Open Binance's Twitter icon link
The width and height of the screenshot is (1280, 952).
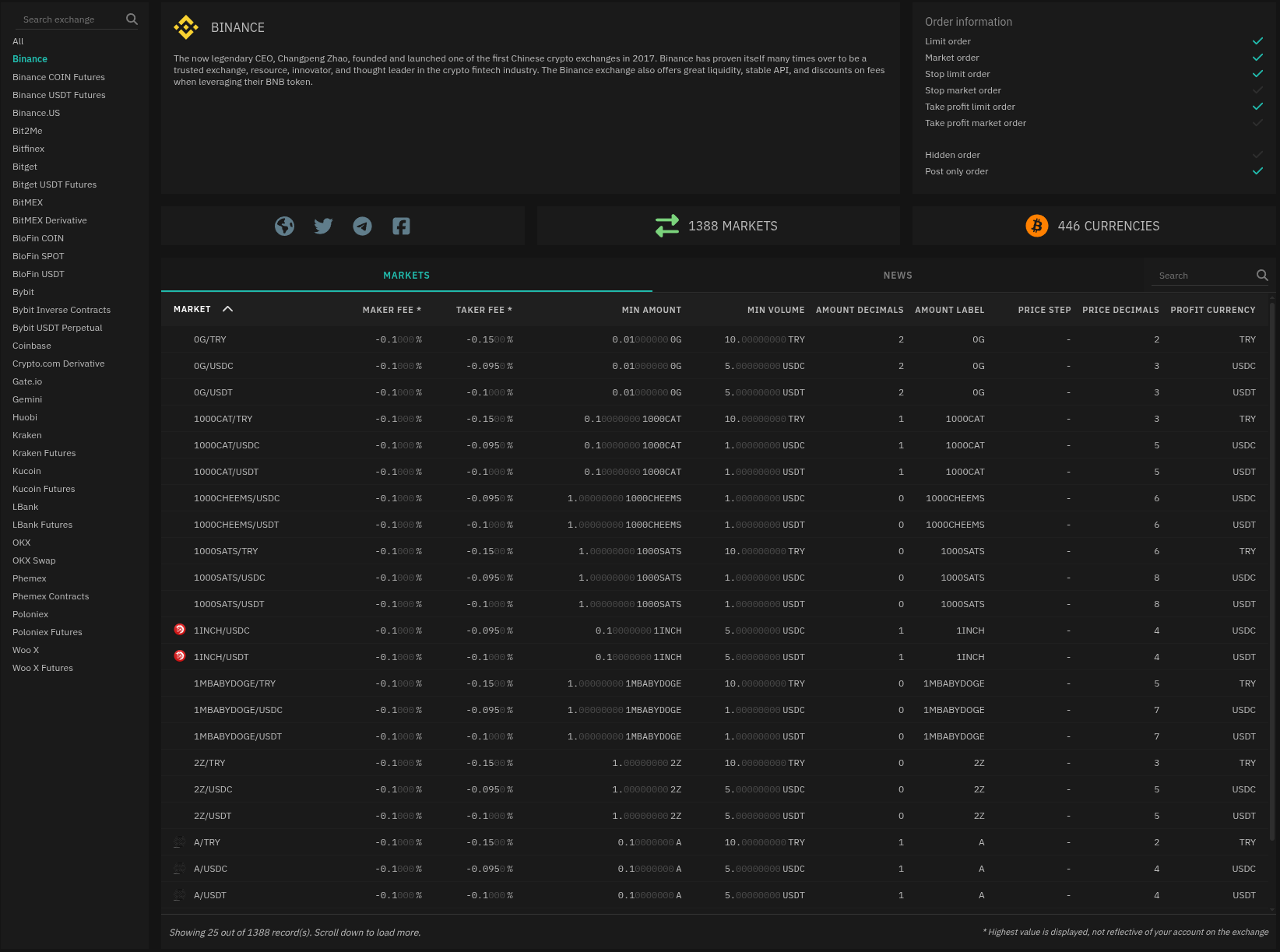323,226
